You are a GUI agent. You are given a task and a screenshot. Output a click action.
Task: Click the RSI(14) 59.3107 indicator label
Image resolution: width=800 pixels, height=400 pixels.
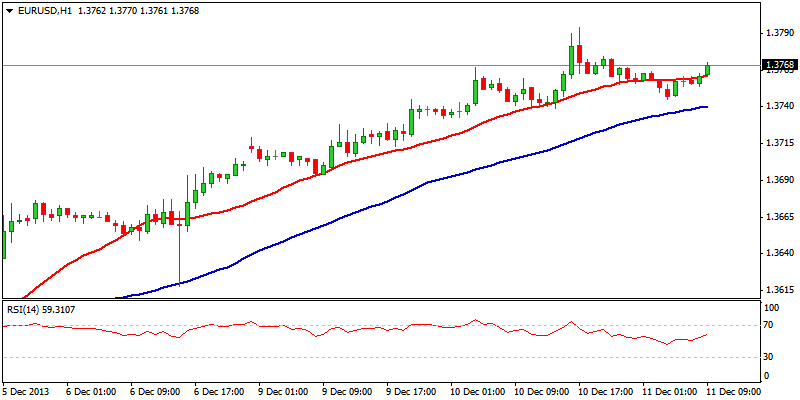(40, 309)
